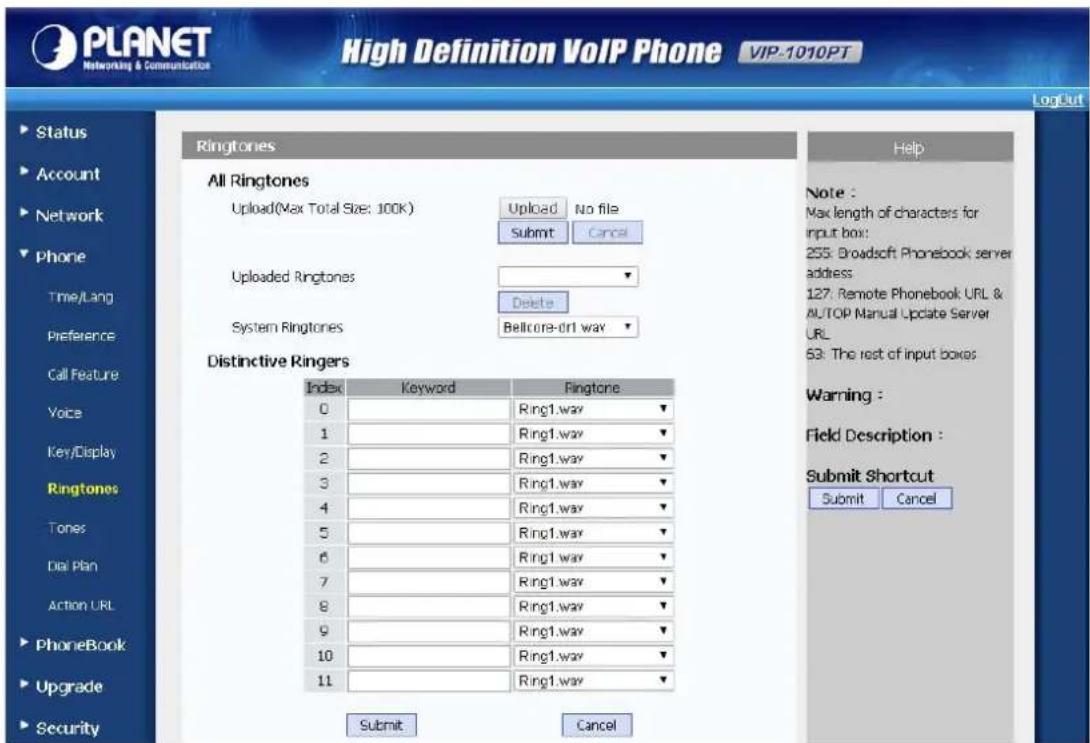Open the Call Feature page
The image size is (1090, 743).
(x=83, y=375)
